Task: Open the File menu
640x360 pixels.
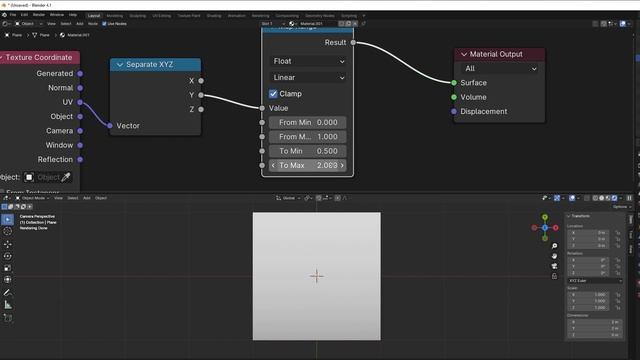Action: tap(13, 15)
